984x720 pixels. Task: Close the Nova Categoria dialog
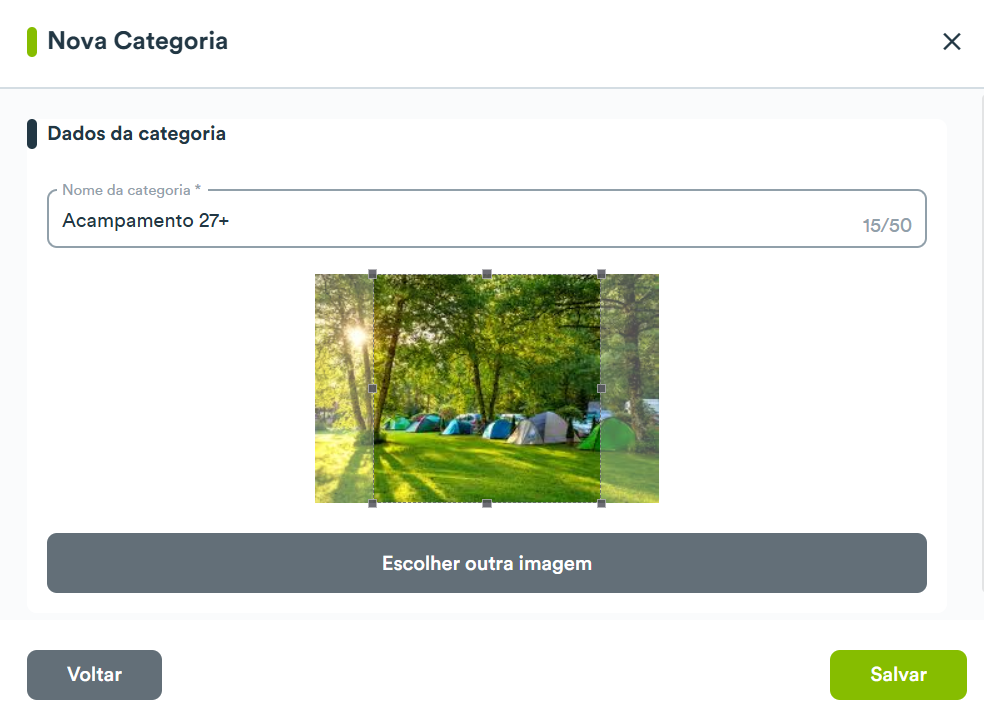click(x=951, y=41)
